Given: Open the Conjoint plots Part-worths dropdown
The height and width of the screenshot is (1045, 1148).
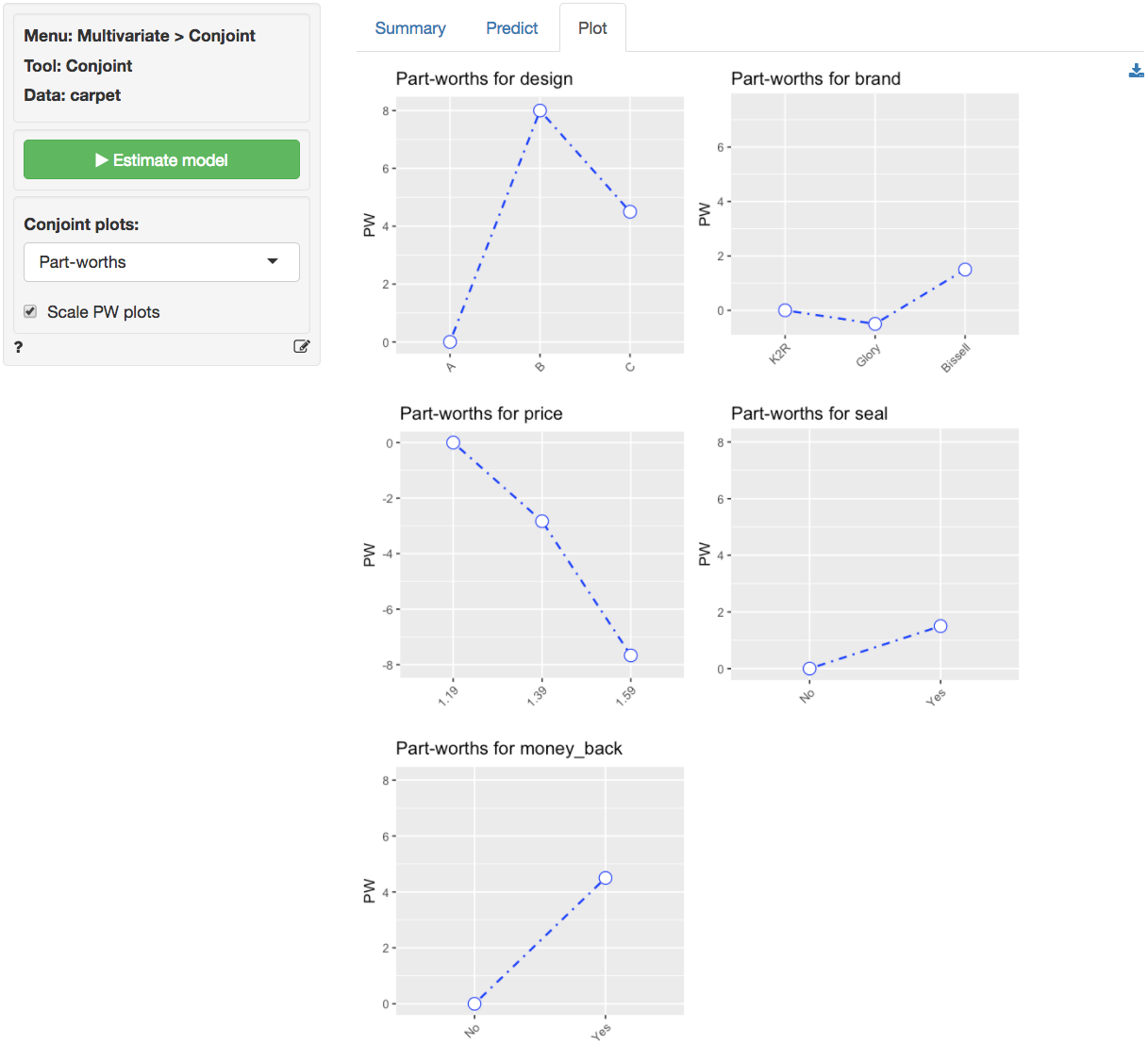Looking at the screenshot, I should pyautogui.click(x=161, y=262).
